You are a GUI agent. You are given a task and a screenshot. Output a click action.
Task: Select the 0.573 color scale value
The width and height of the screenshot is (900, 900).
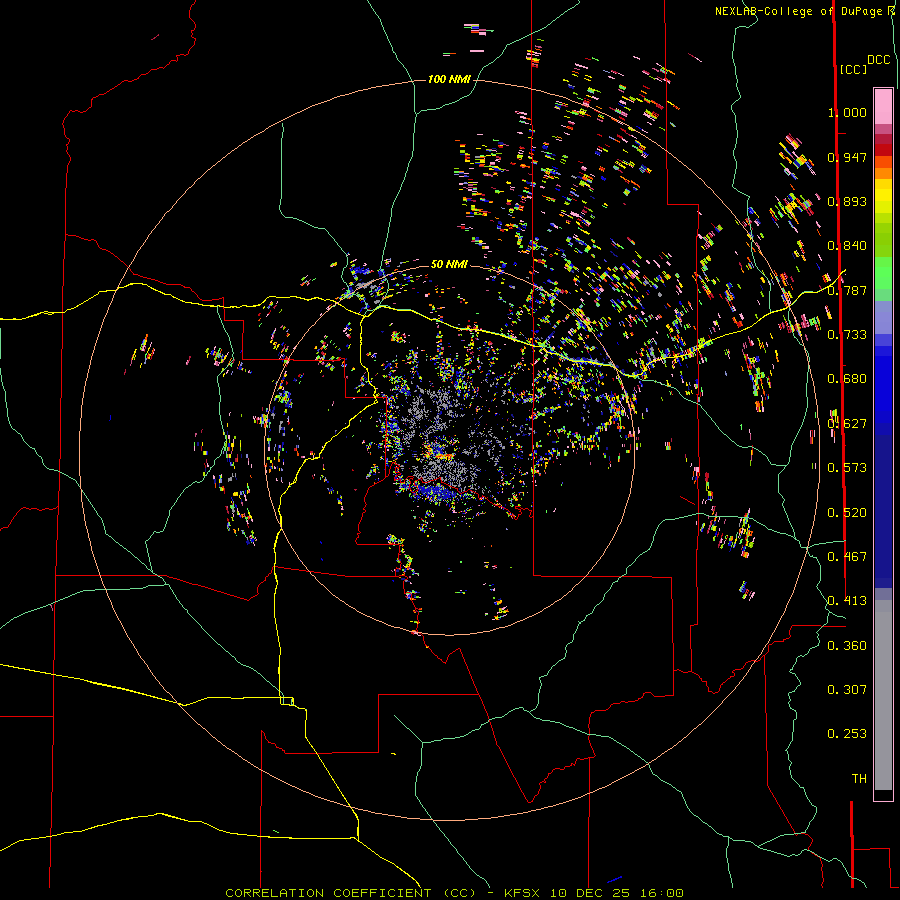point(847,468)
